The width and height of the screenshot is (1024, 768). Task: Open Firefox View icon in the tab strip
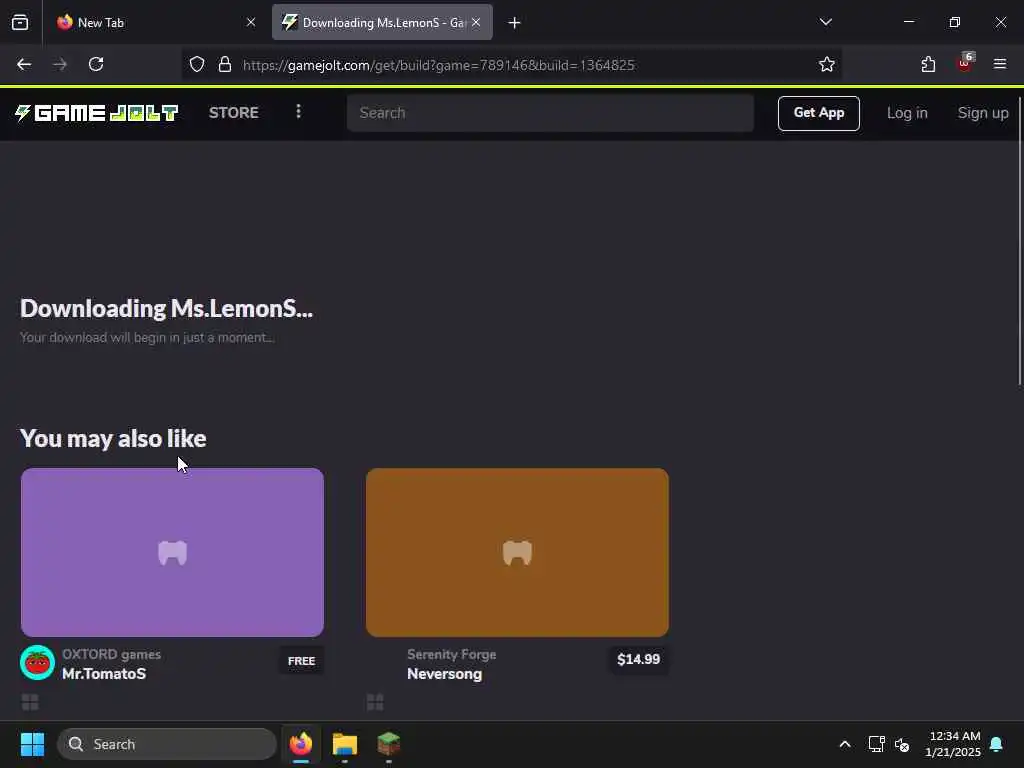[x=20, y=22]
